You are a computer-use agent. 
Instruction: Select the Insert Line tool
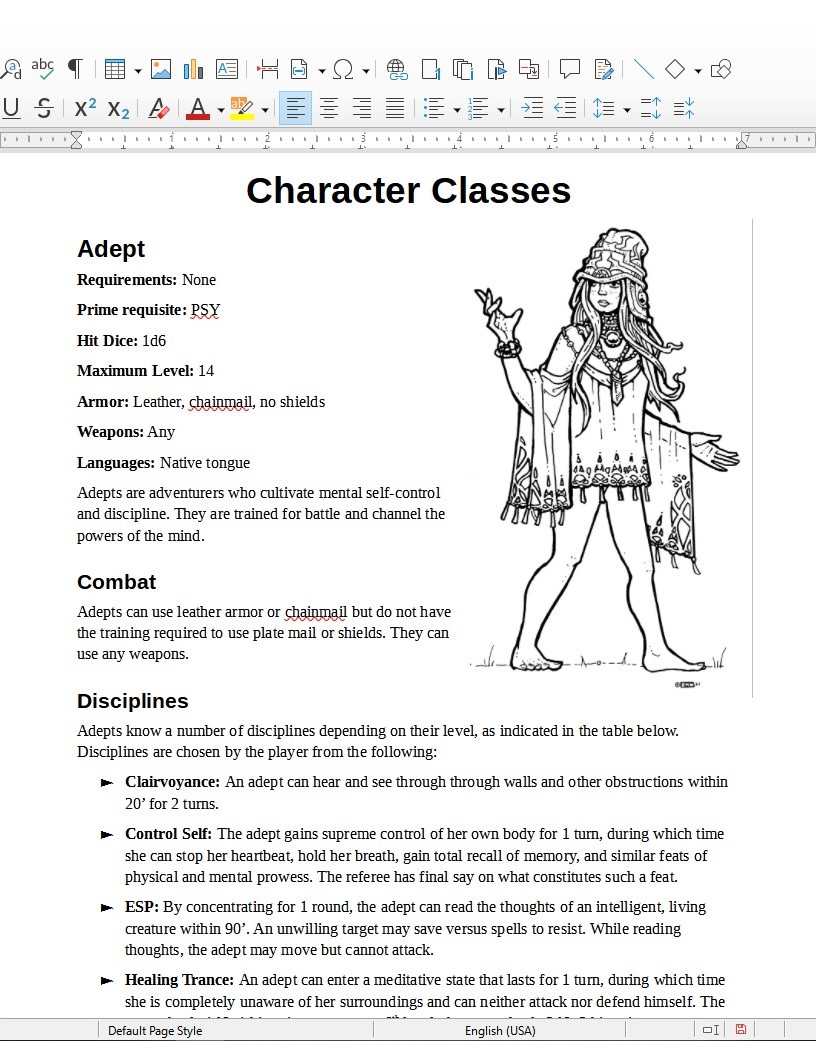(x=643, y=69)
